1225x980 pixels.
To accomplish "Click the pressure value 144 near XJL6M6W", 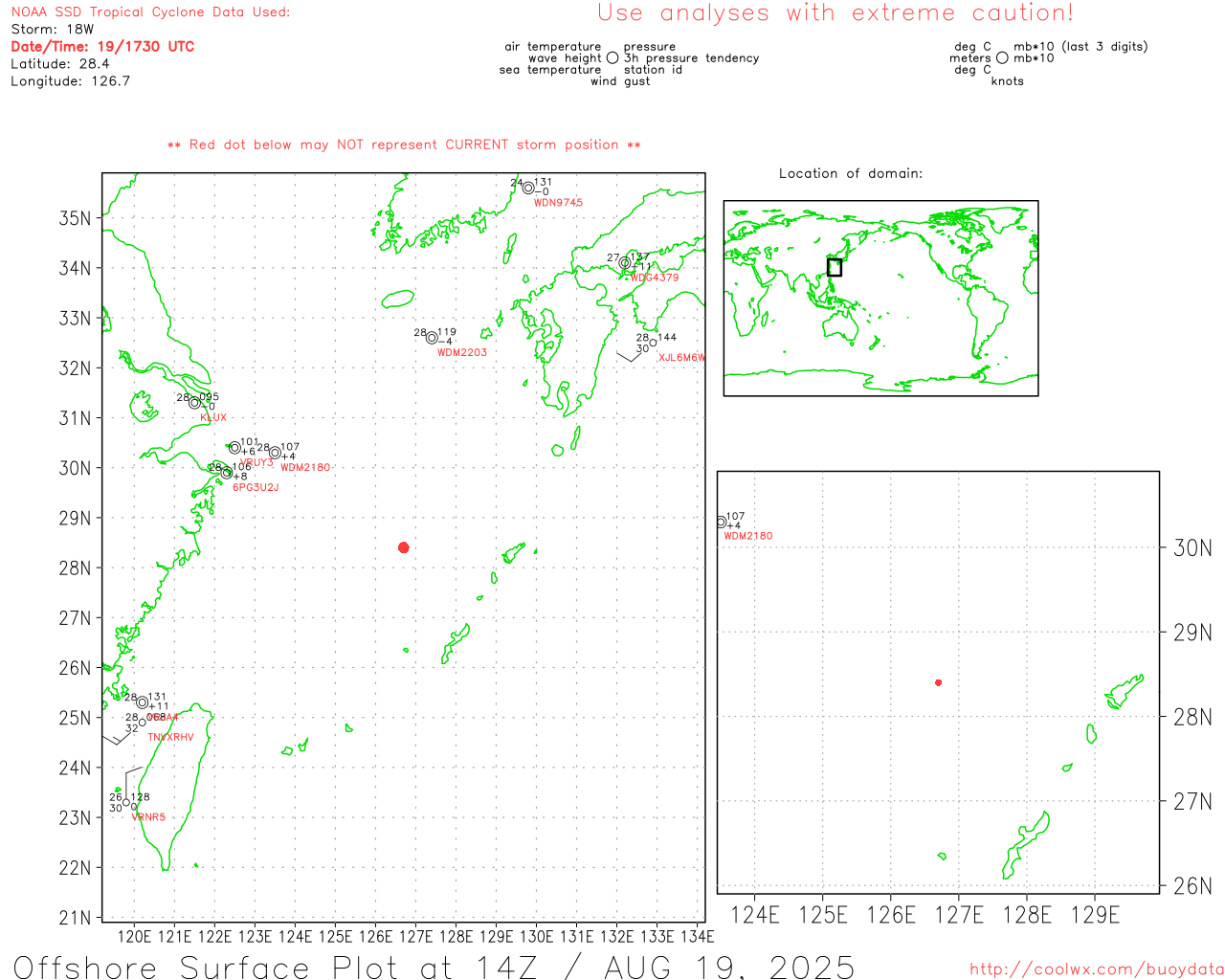I will (667, 337).
